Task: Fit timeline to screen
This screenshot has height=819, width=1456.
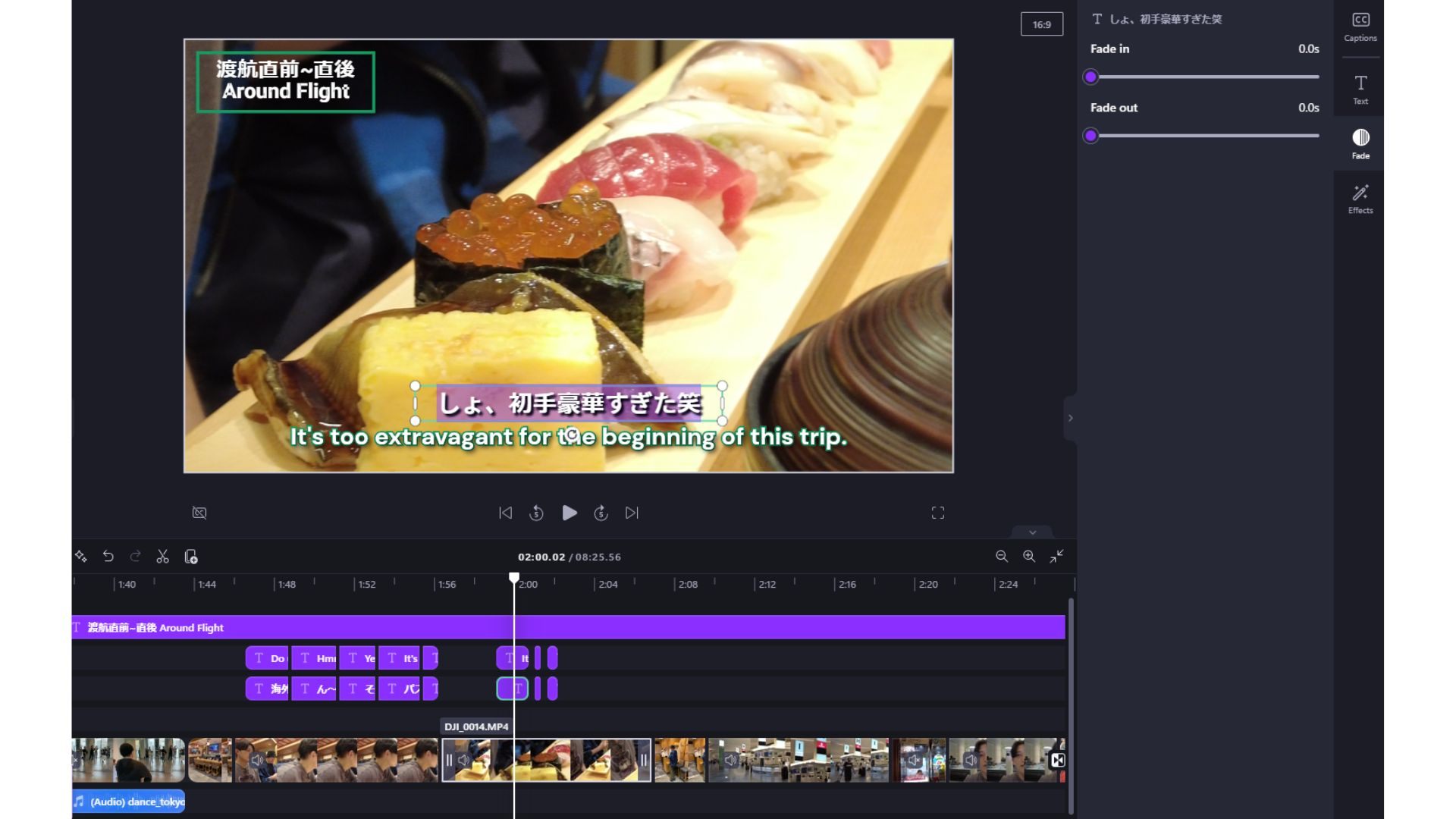Action: [1056, 557]
